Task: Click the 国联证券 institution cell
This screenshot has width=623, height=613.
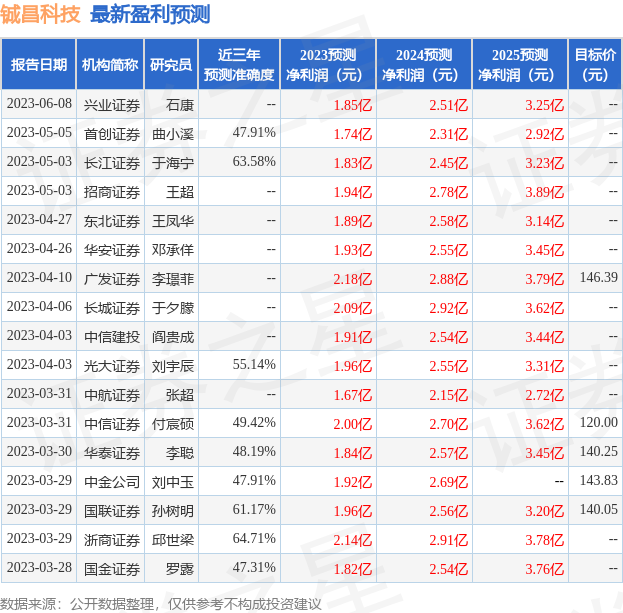Action: tap(112, 511)
